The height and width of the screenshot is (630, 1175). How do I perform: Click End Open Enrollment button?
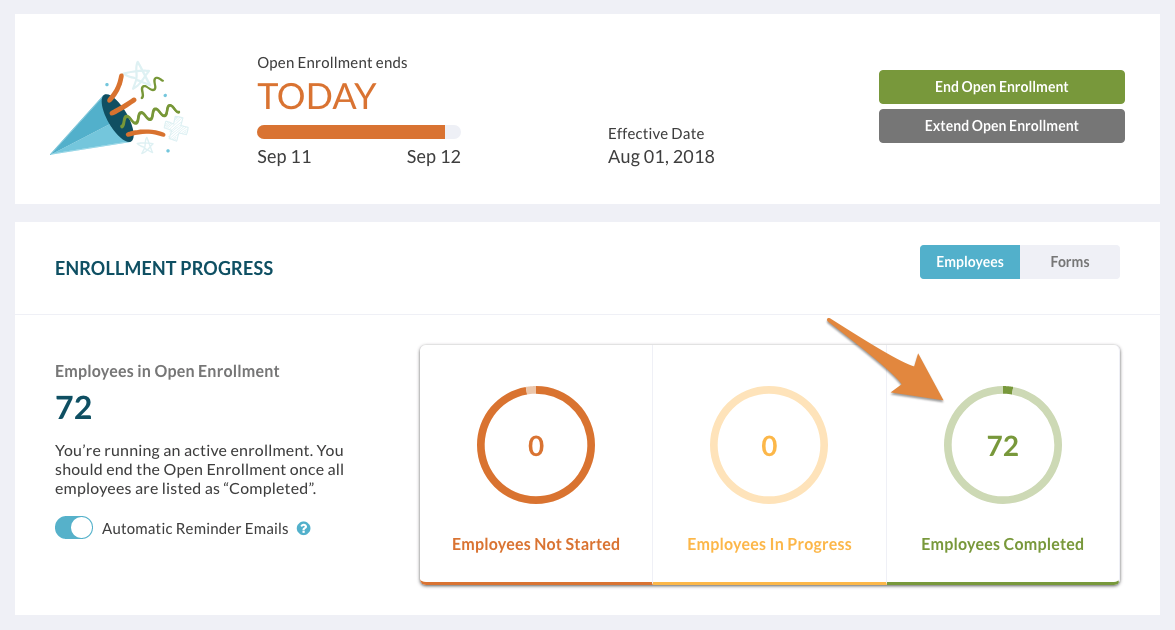pyautogui.click(x=1001, y=87)
